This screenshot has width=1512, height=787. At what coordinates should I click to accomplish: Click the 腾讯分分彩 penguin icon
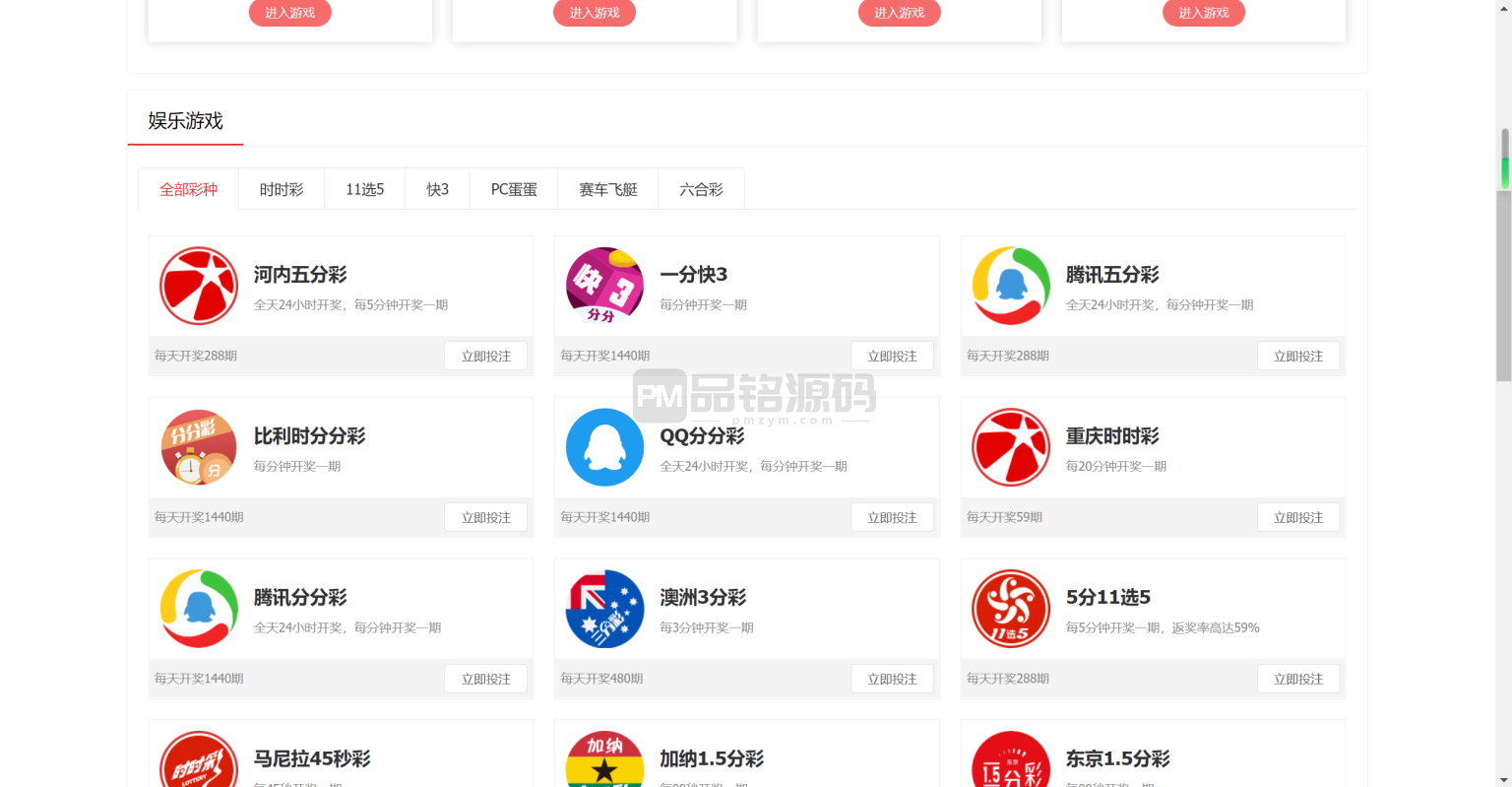coord(199,609)
